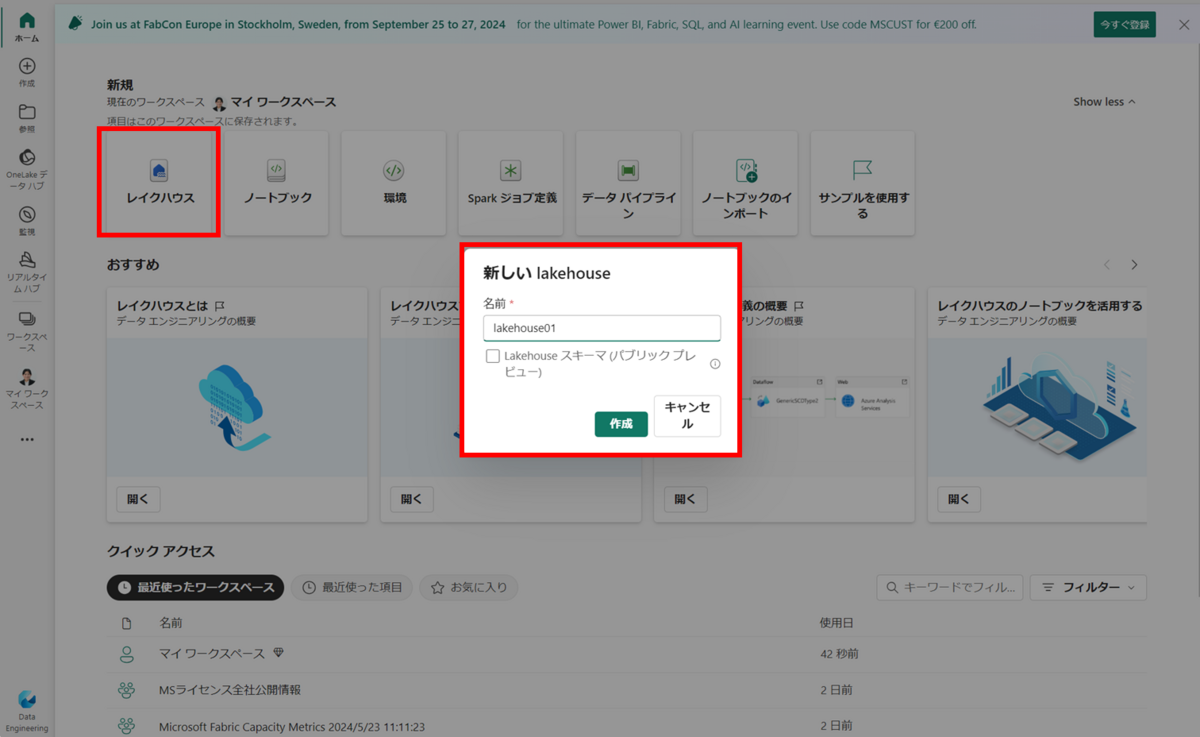Click the 42 秒前 date cell
Viewport: 1200px width, 737px height.
840,654
